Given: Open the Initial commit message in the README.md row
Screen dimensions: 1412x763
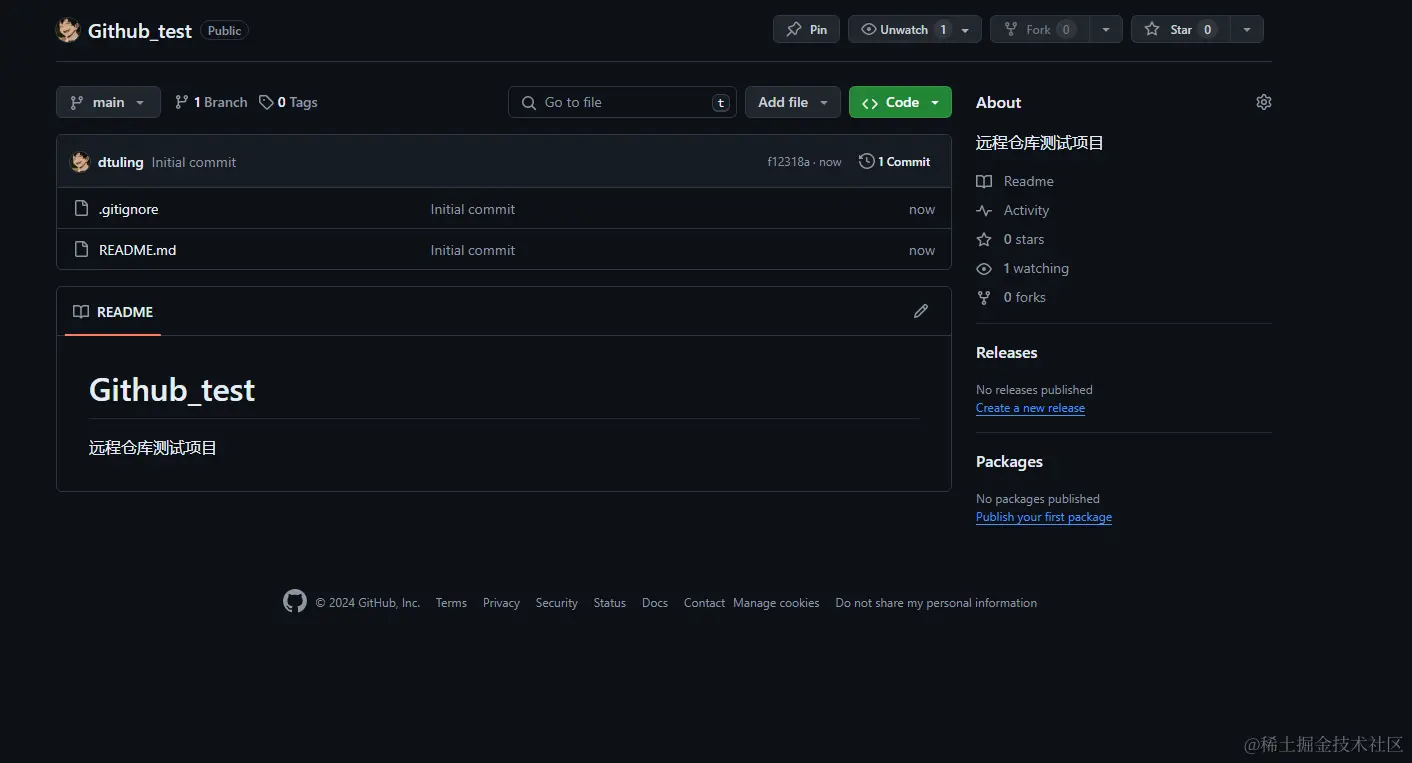Looking at the screenshot, I should click(473, 250).
